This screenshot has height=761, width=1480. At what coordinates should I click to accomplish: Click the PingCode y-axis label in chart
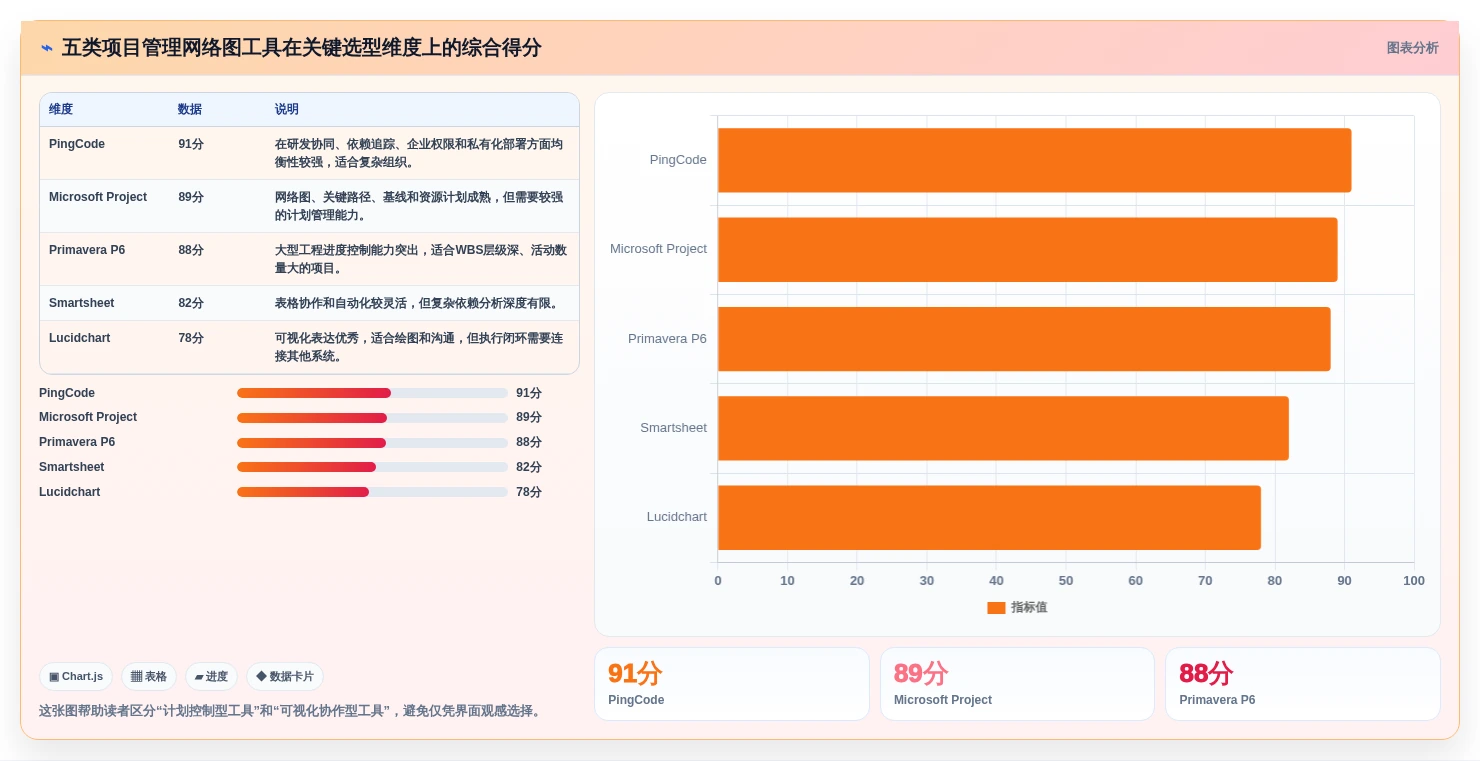click(678, 160)
